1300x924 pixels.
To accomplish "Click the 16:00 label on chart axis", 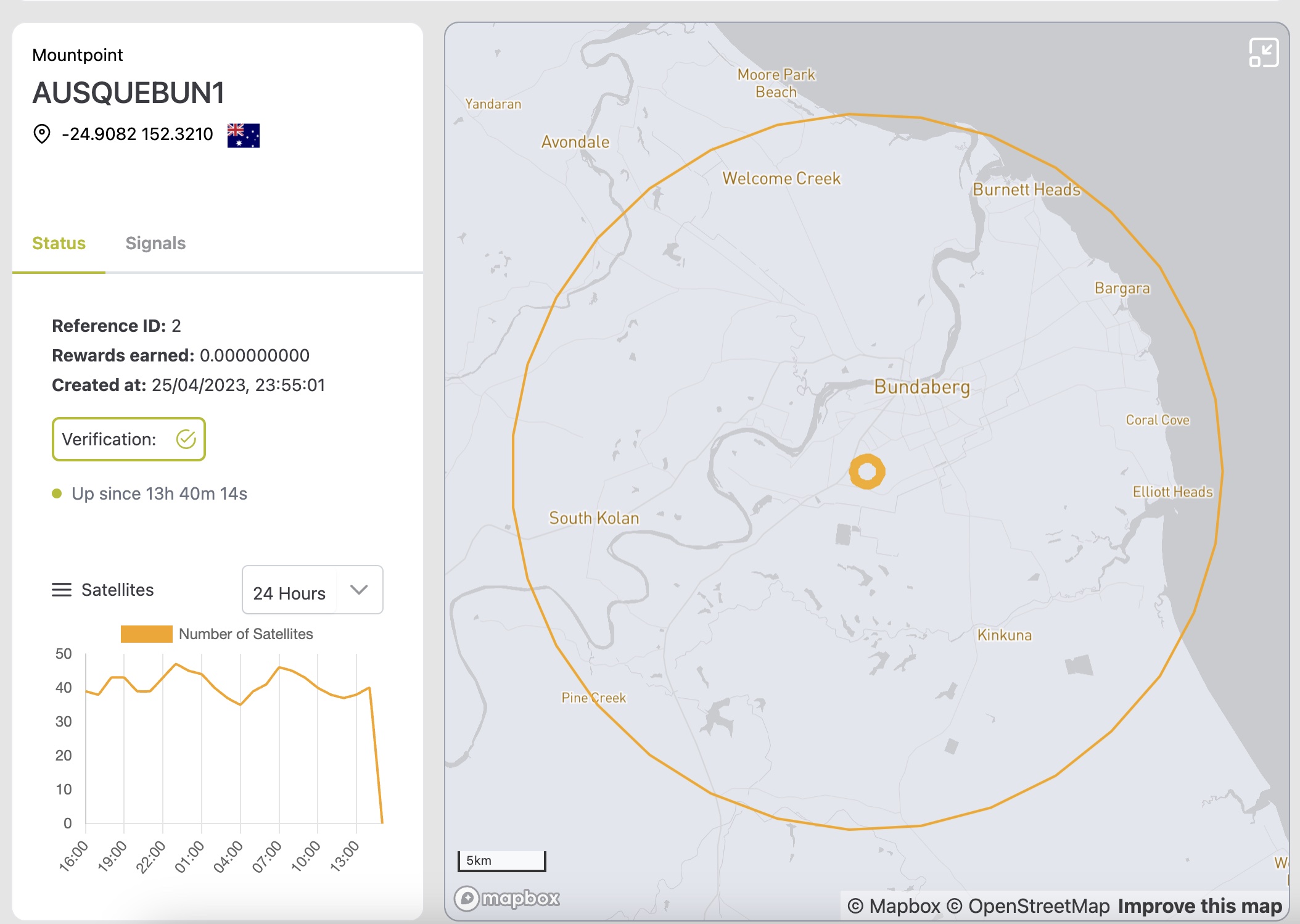I will pyautogui.click(x=73, y=857).
